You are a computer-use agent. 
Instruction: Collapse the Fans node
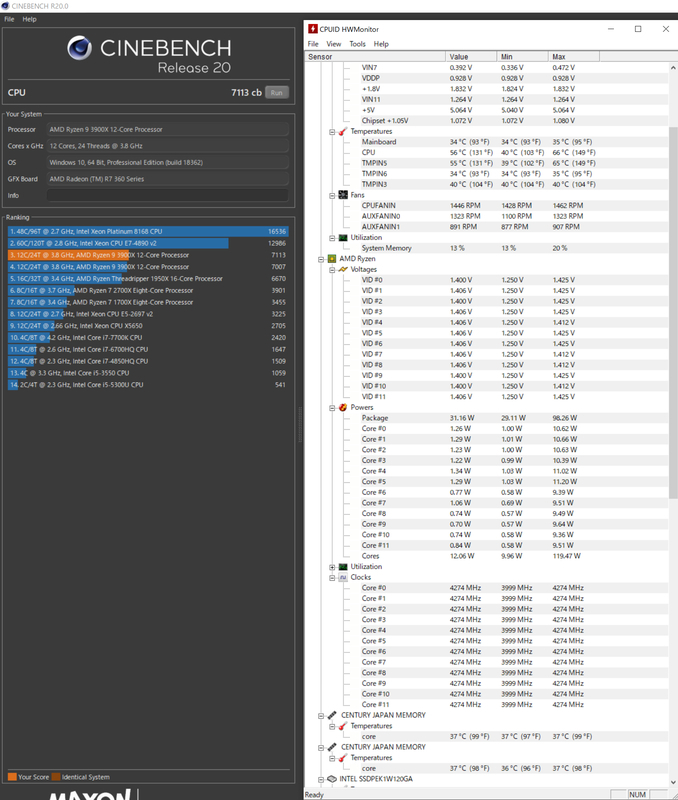[x=332, y=195]
